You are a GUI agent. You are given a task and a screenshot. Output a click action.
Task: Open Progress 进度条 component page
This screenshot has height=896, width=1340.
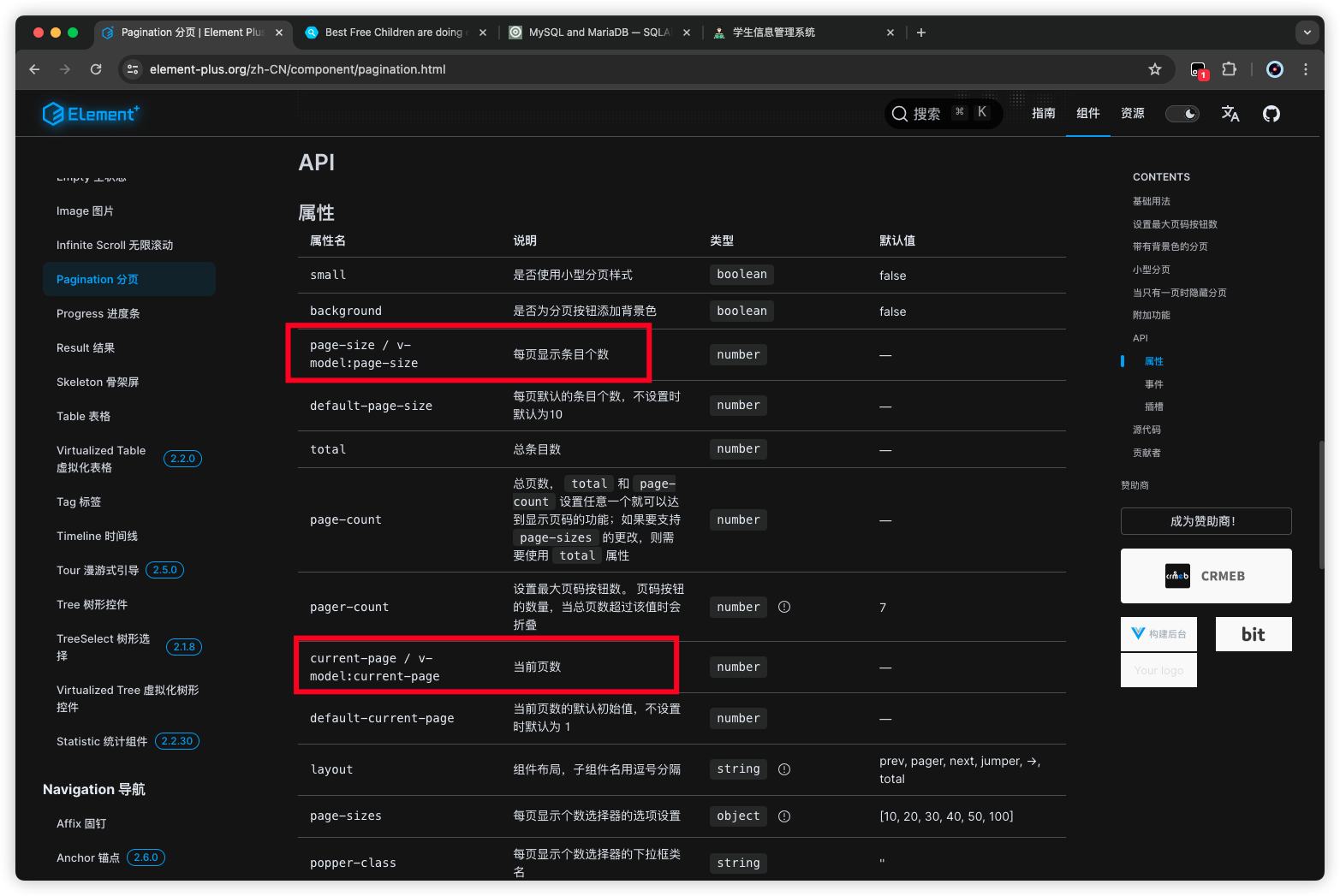[98, 314]
